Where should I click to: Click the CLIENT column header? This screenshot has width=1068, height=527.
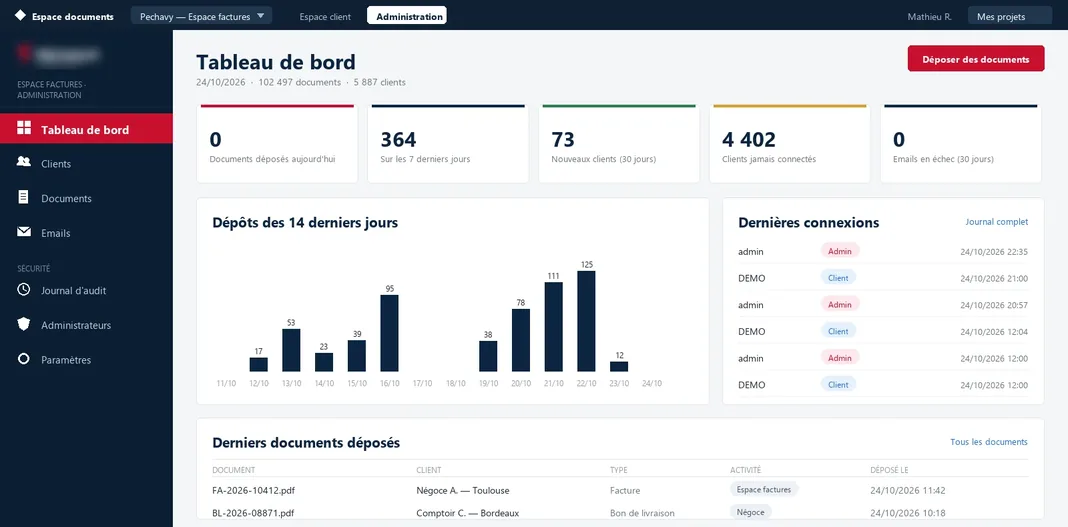click(x=428, y=470)
